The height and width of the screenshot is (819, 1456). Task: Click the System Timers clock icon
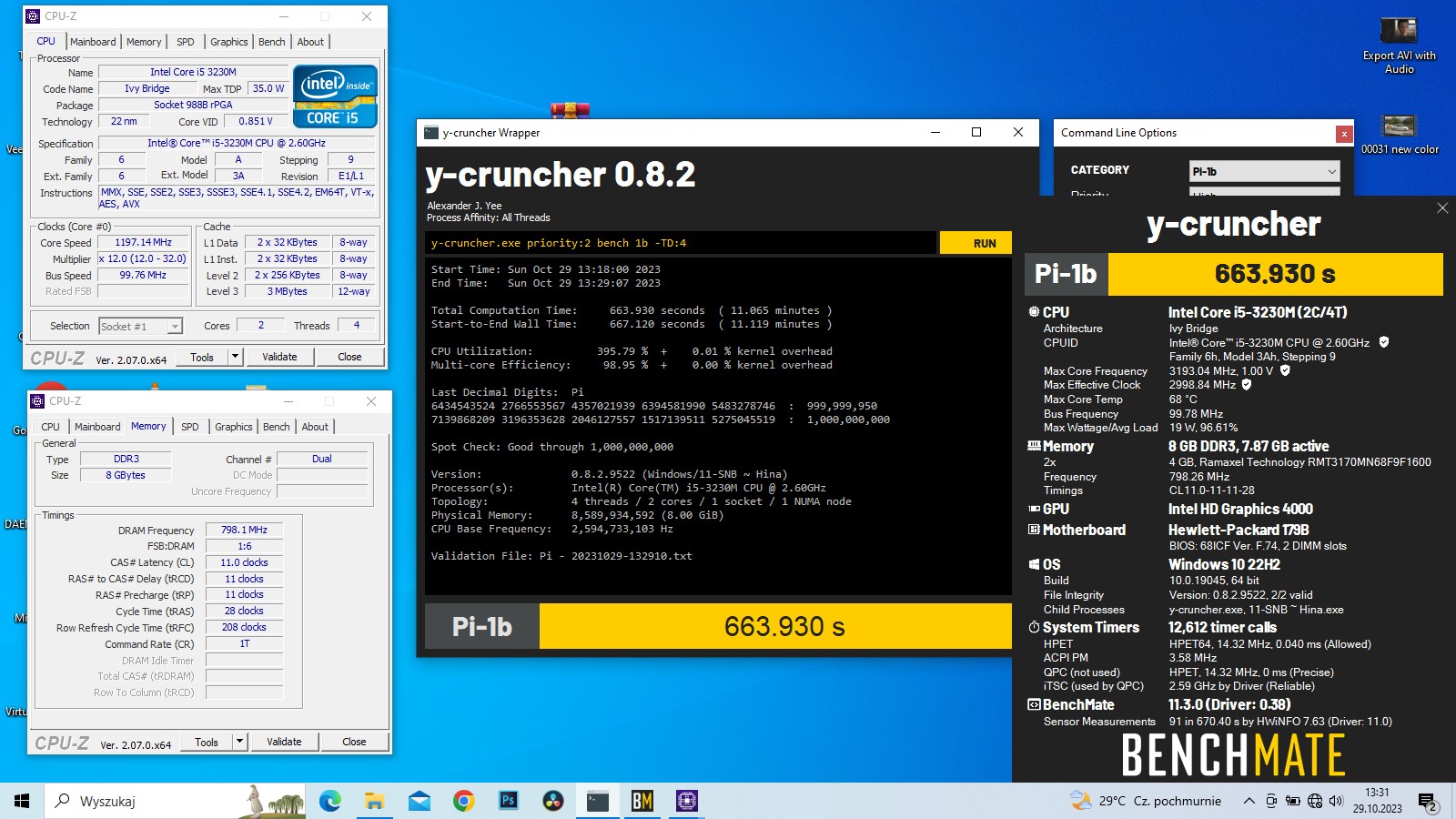[x=1034, y=627]
